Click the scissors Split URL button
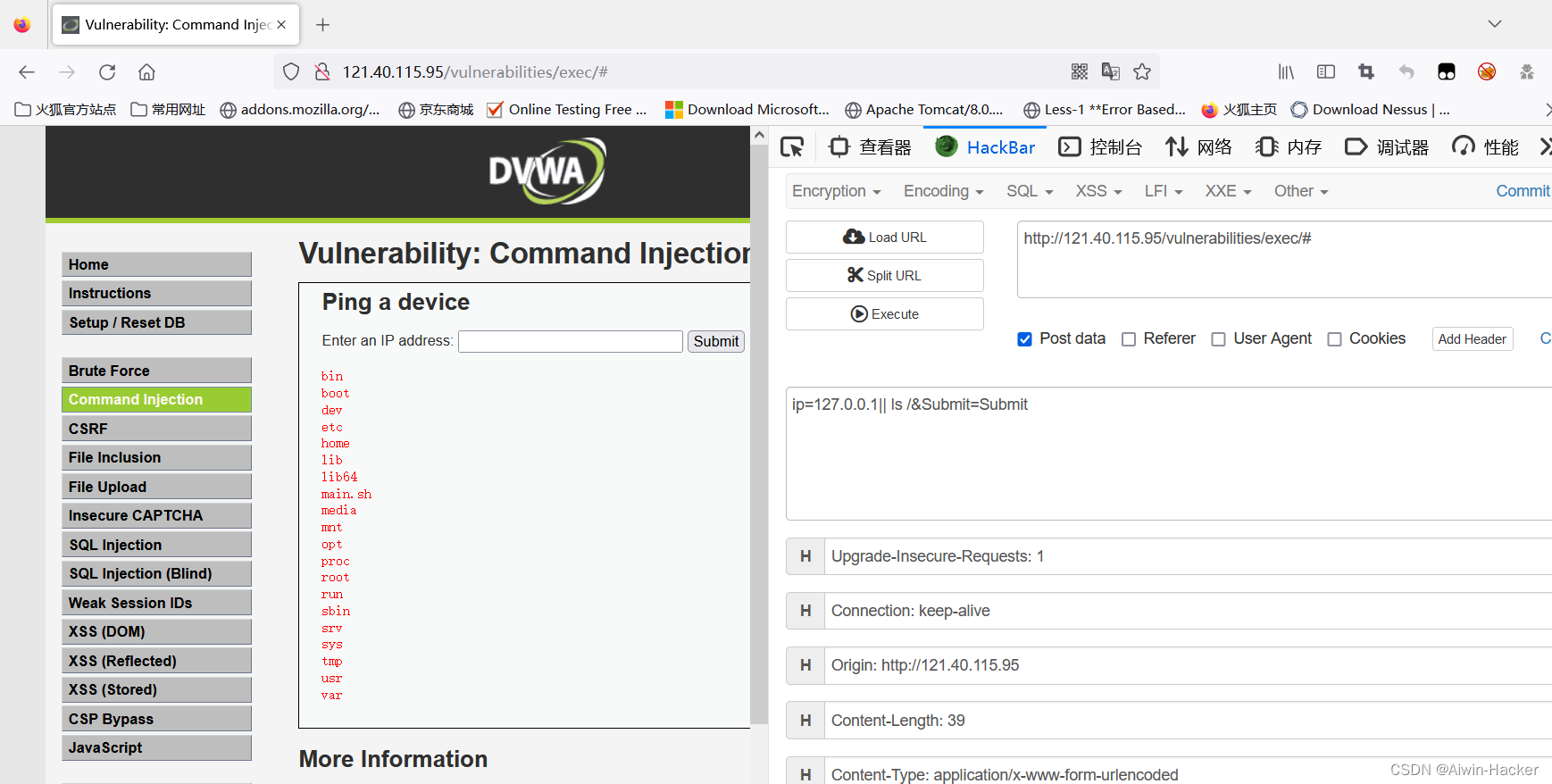 (x=885, y=275)
